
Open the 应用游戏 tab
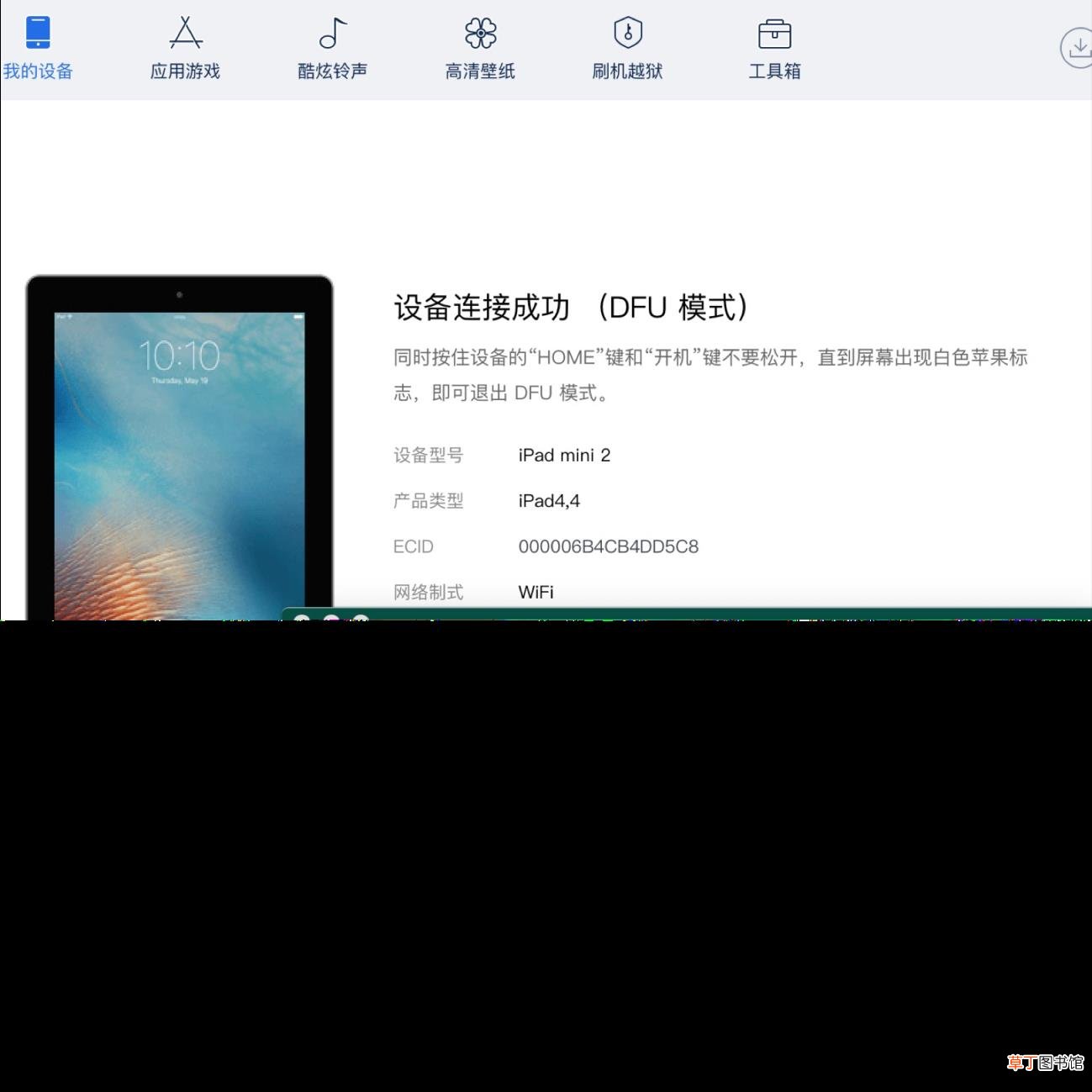pyautogui.click(x=185, y=49)
